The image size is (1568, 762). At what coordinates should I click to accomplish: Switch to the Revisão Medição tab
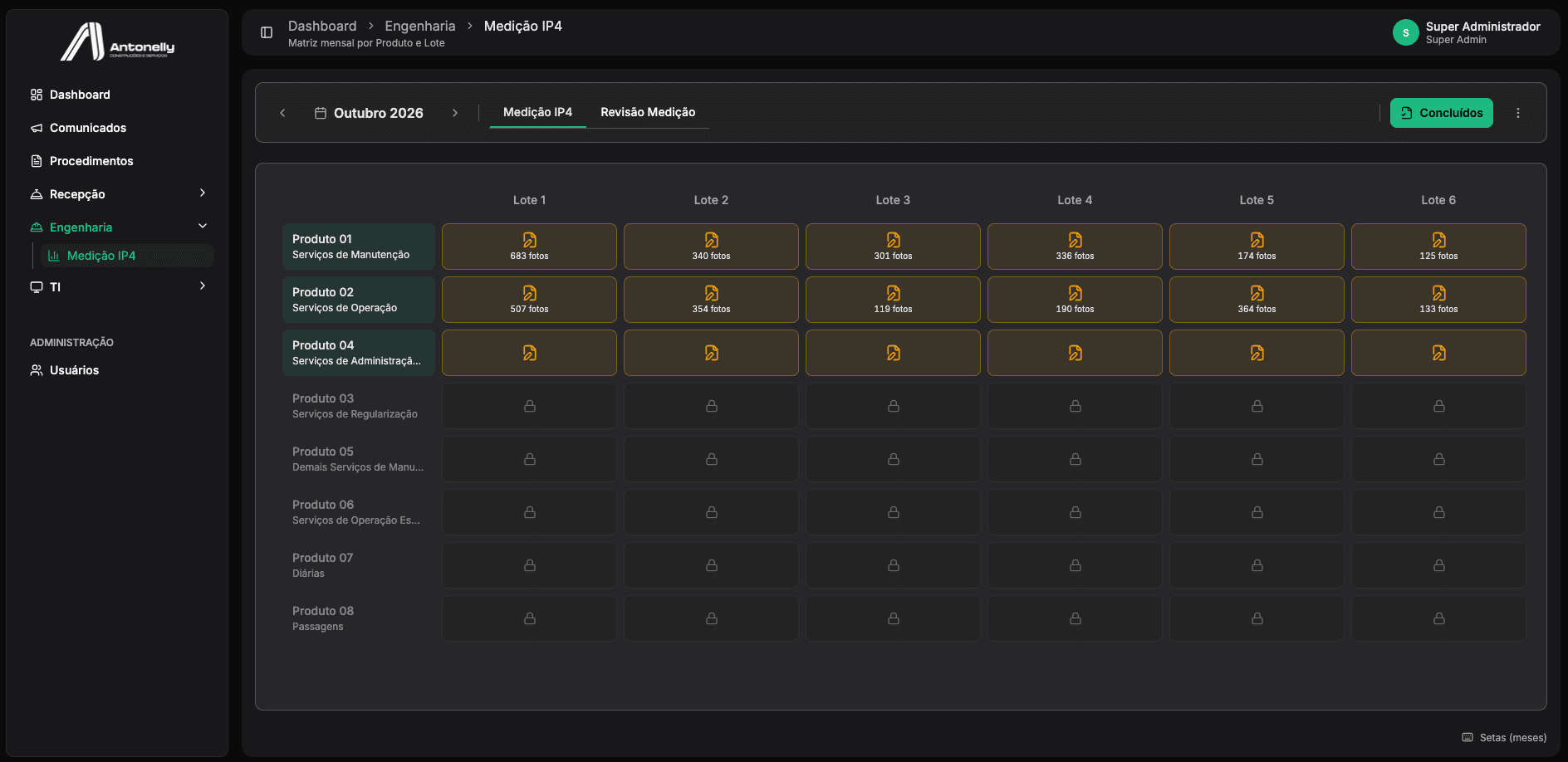[x=648, y=112]
